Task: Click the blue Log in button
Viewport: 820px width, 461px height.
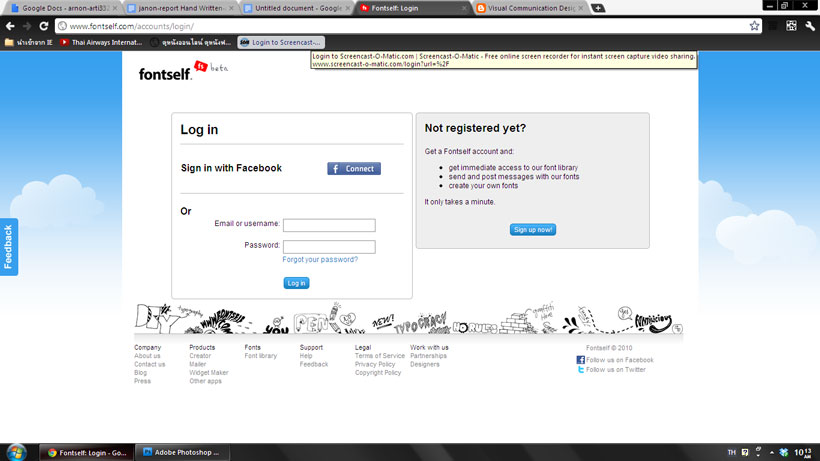Action: [297, 283]
